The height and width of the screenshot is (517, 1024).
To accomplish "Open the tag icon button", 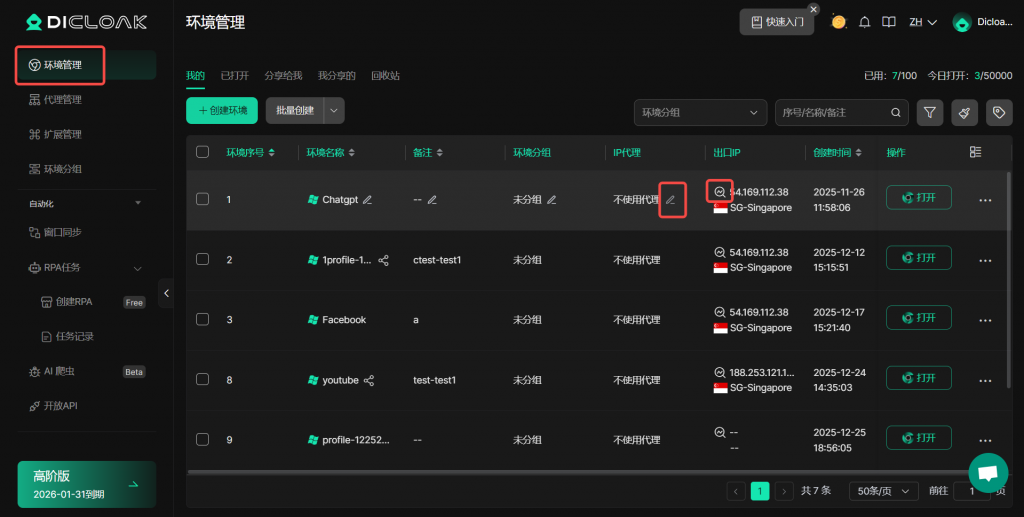I will pyautogui.click(x=998, y=113).
